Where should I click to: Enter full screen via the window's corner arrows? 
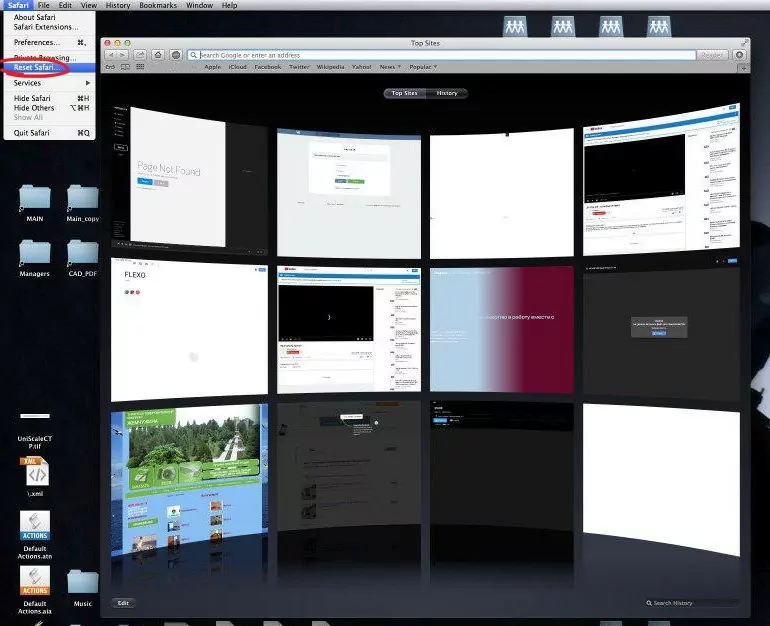coord(745,43)
